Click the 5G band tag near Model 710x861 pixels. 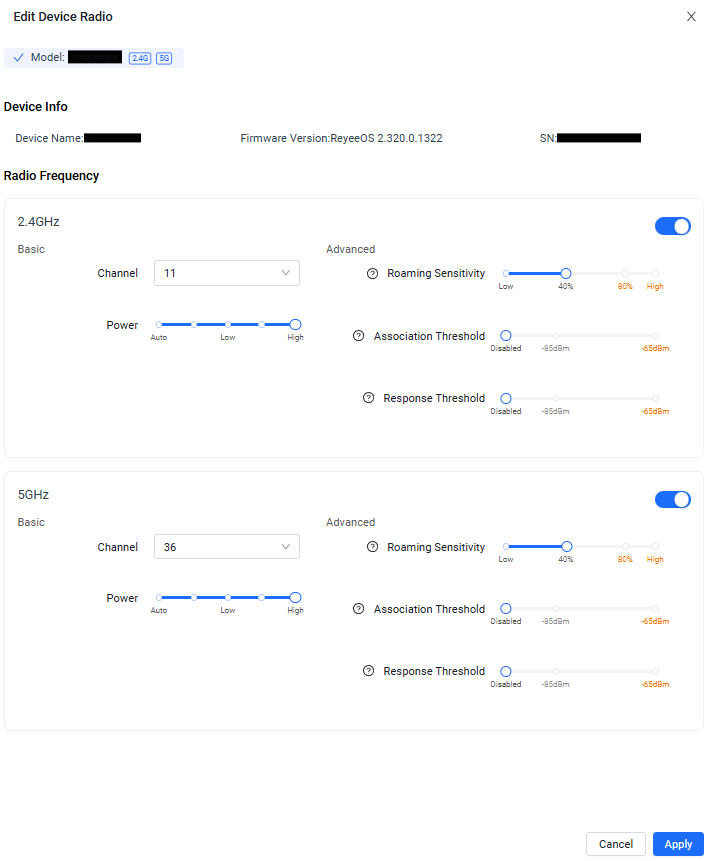click(164, 59)
